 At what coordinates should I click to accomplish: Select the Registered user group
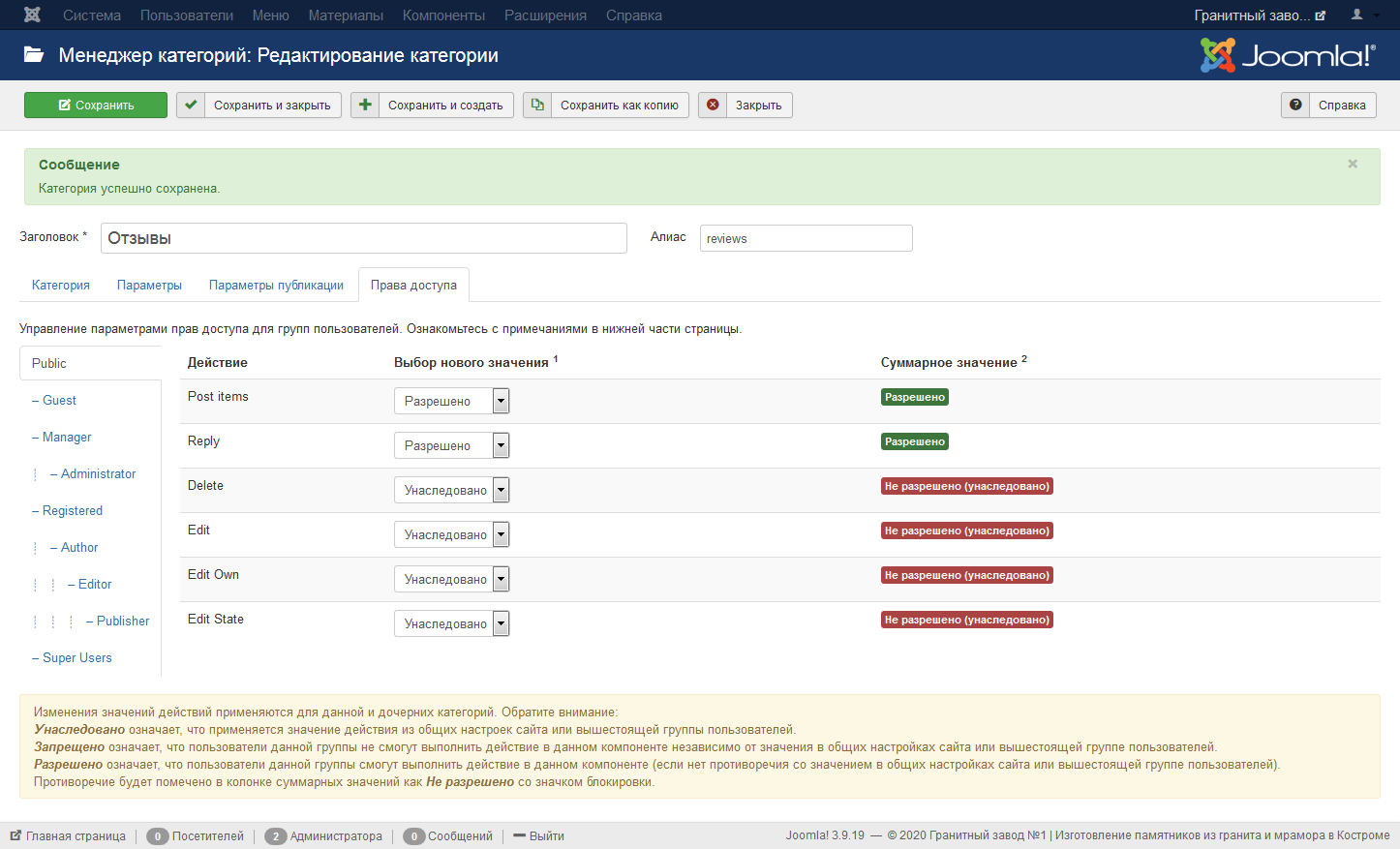(67, 510)
